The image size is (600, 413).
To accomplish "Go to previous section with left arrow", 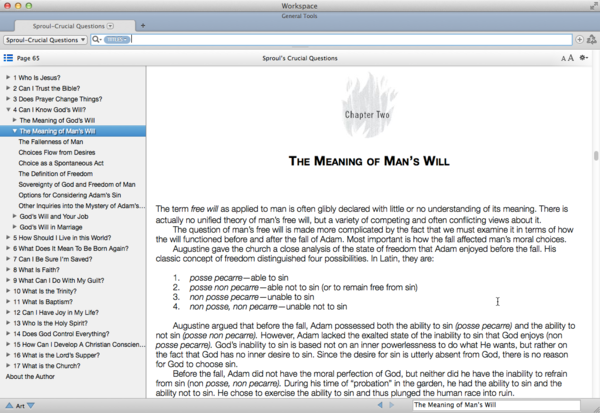I will (x=379, y=405).
